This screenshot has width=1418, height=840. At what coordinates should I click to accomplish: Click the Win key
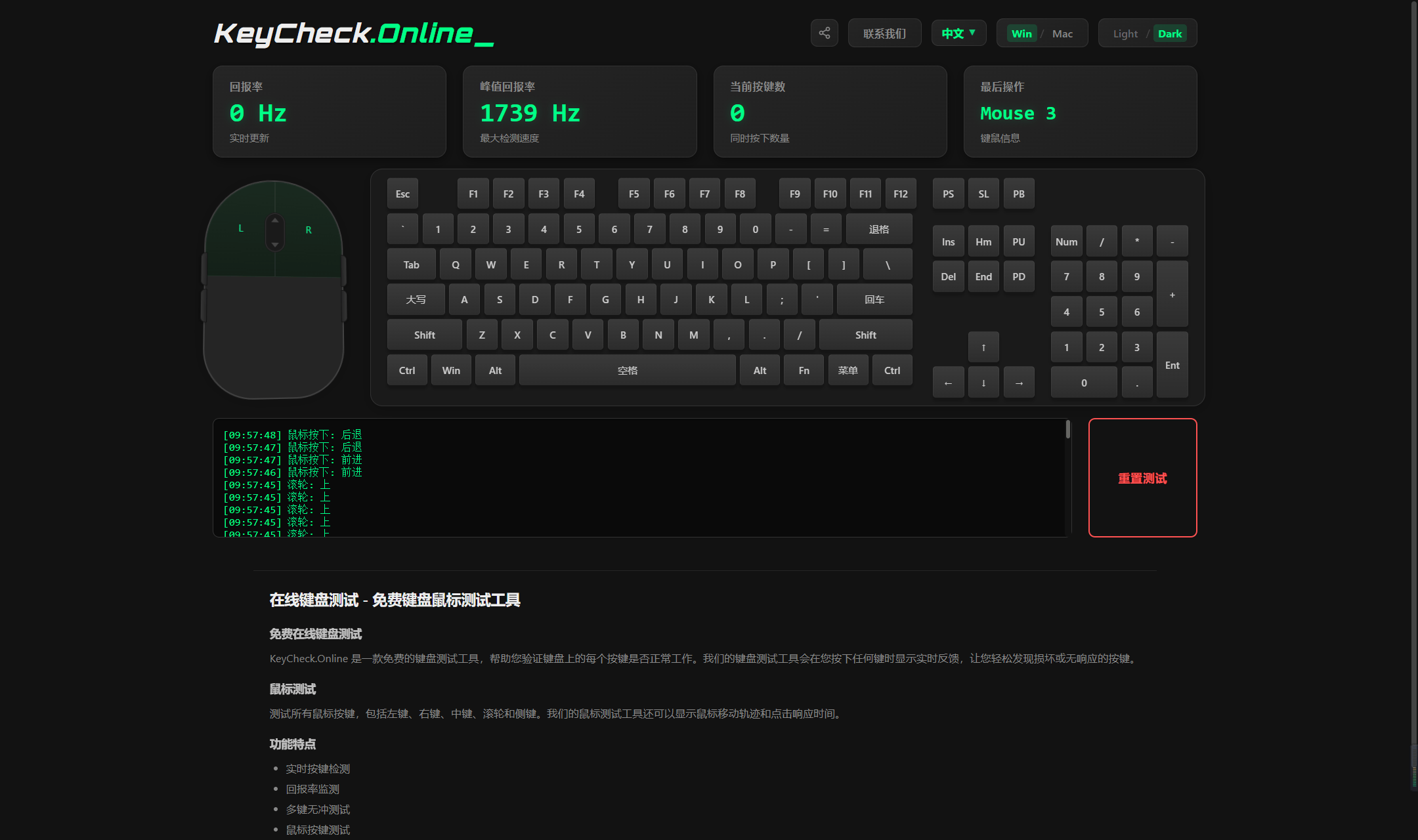(x=451, y=370)
